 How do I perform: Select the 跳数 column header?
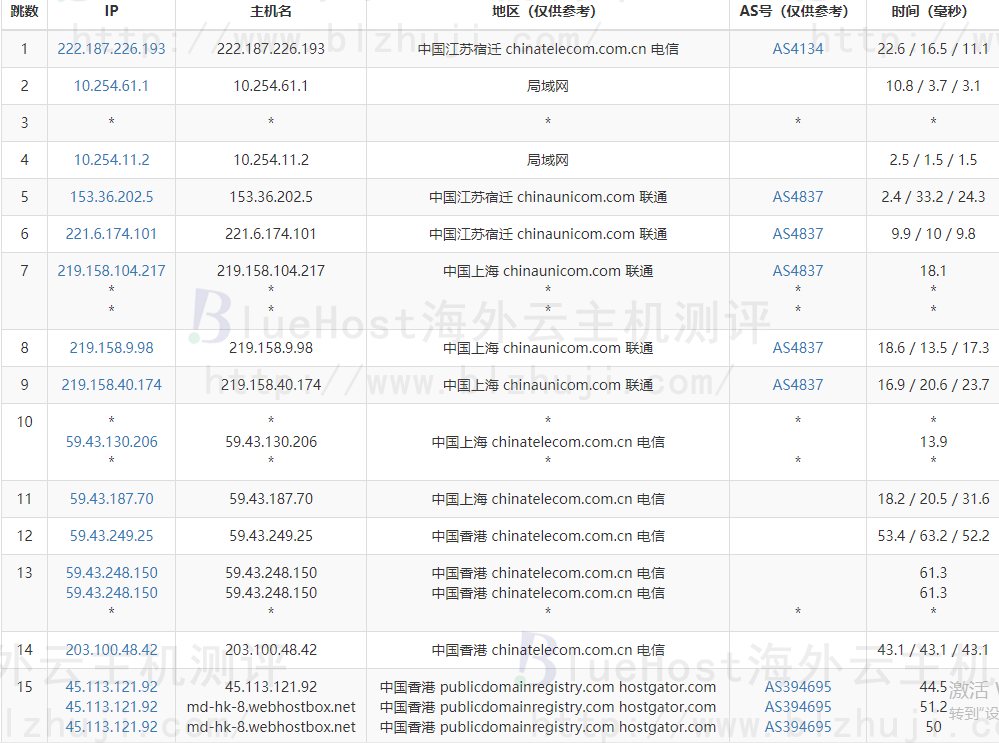[x=24, y=11]
